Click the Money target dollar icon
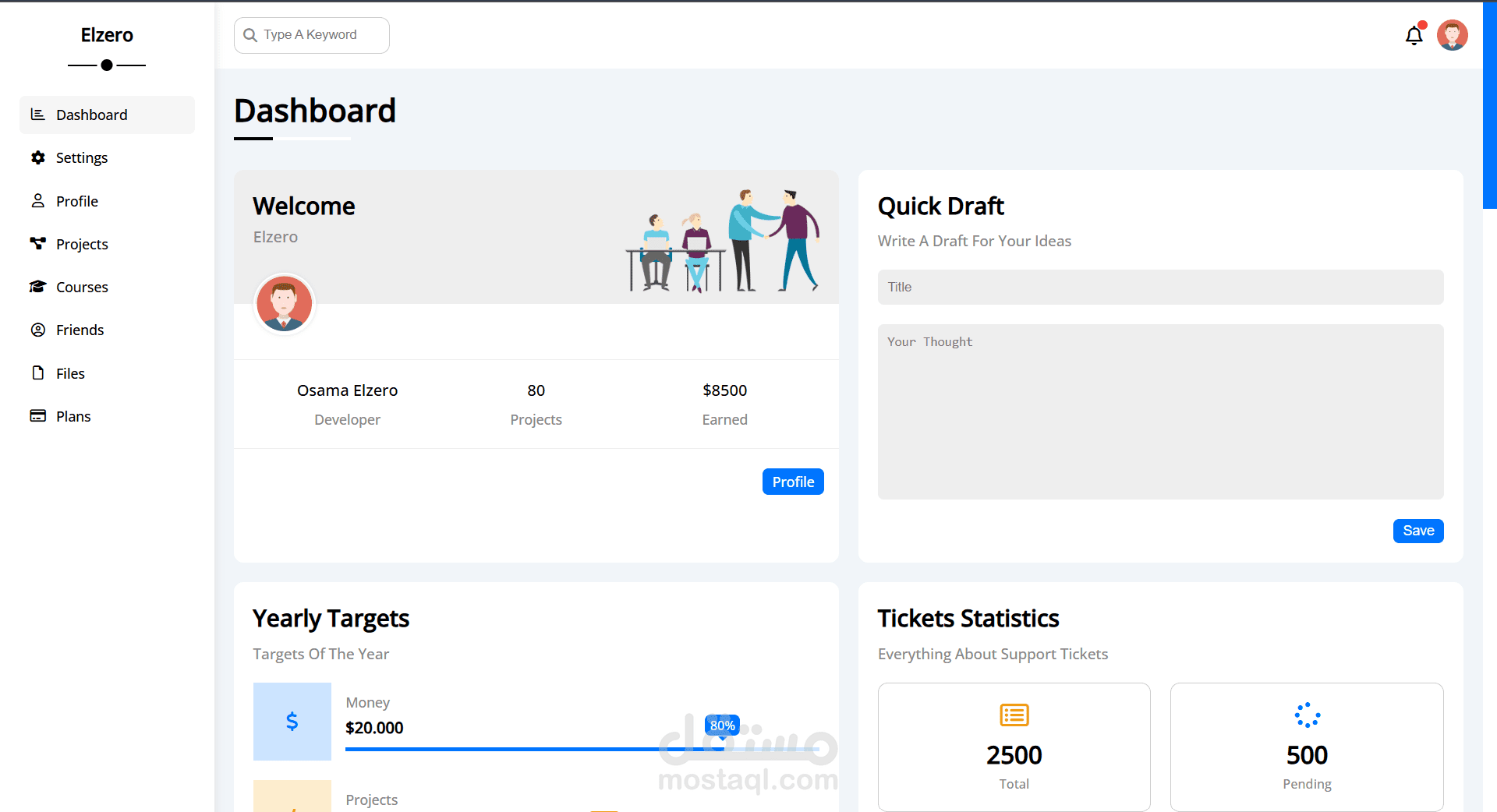 (x=292, y=722)
